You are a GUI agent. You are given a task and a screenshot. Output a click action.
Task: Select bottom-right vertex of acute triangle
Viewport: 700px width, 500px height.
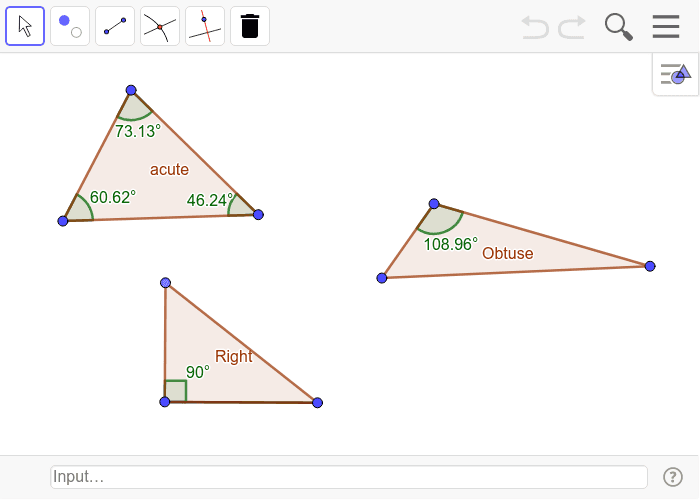[x=258, y=215]
